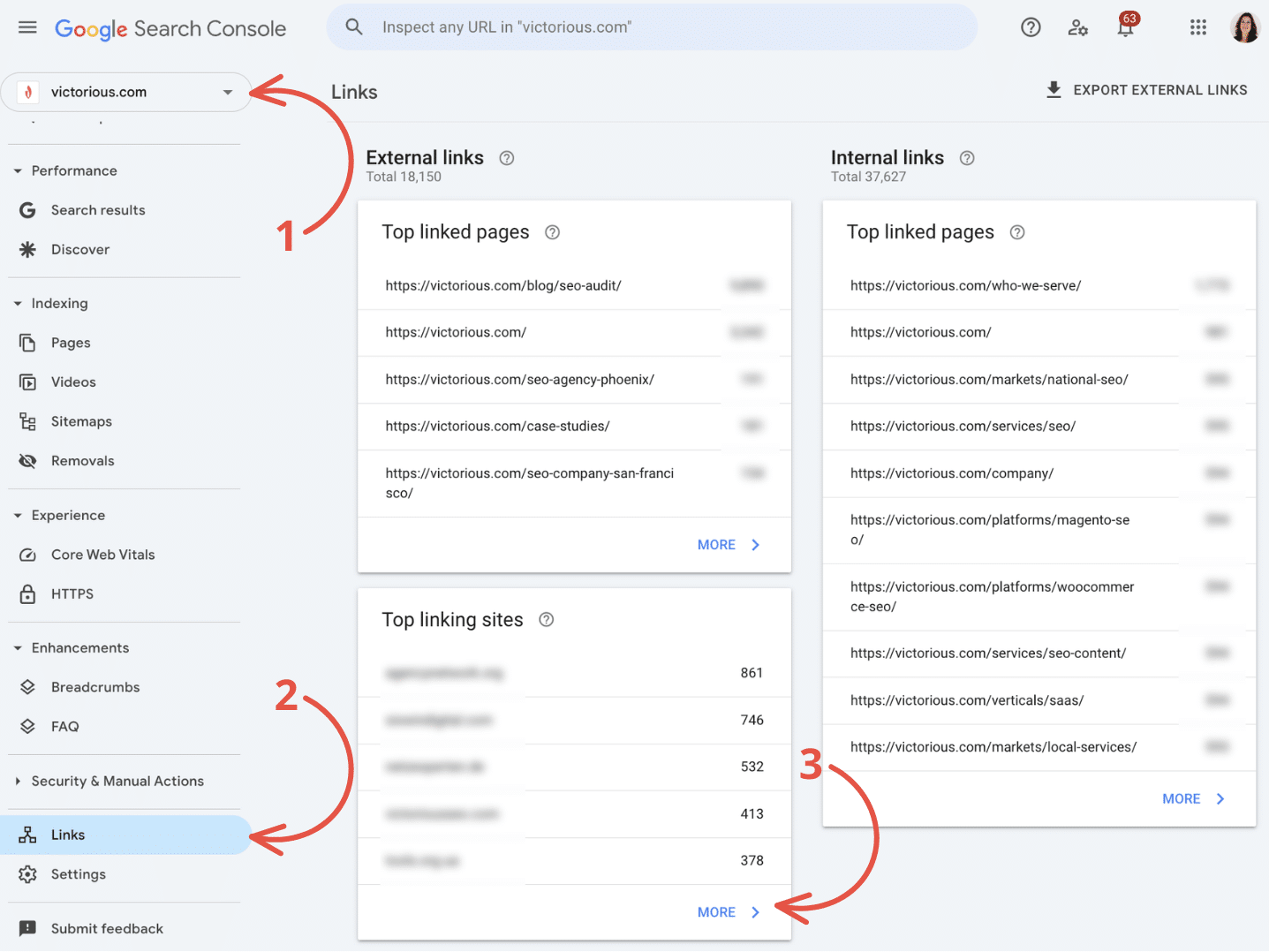Image resolution: width=1269 pixels, height=952 pixels.
Task: Click the Pages icon in sidebar
Action: [27, 343]
